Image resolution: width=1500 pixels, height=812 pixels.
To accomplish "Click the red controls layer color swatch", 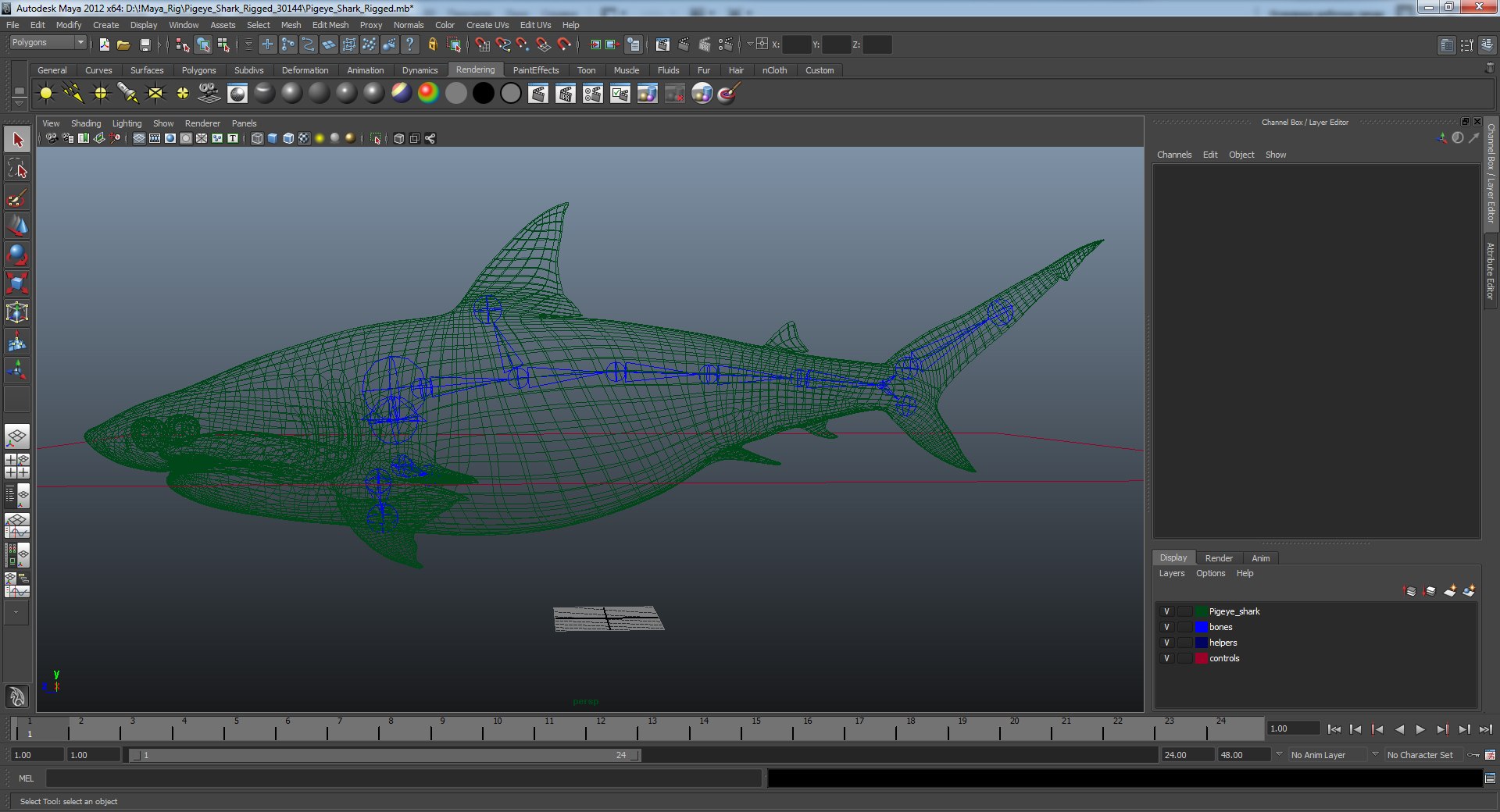I will click(x=1202, y=658).
